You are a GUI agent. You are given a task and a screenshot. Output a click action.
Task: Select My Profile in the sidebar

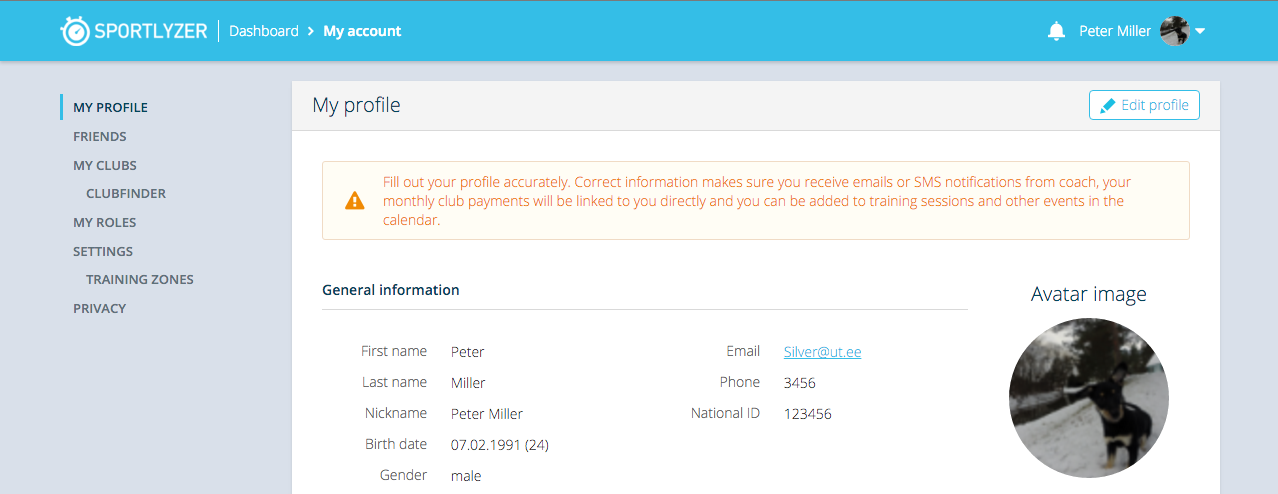[110, 107]
